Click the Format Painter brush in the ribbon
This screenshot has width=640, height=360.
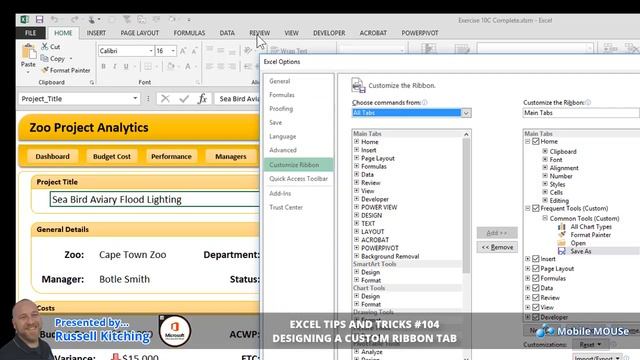click(45, 70)
